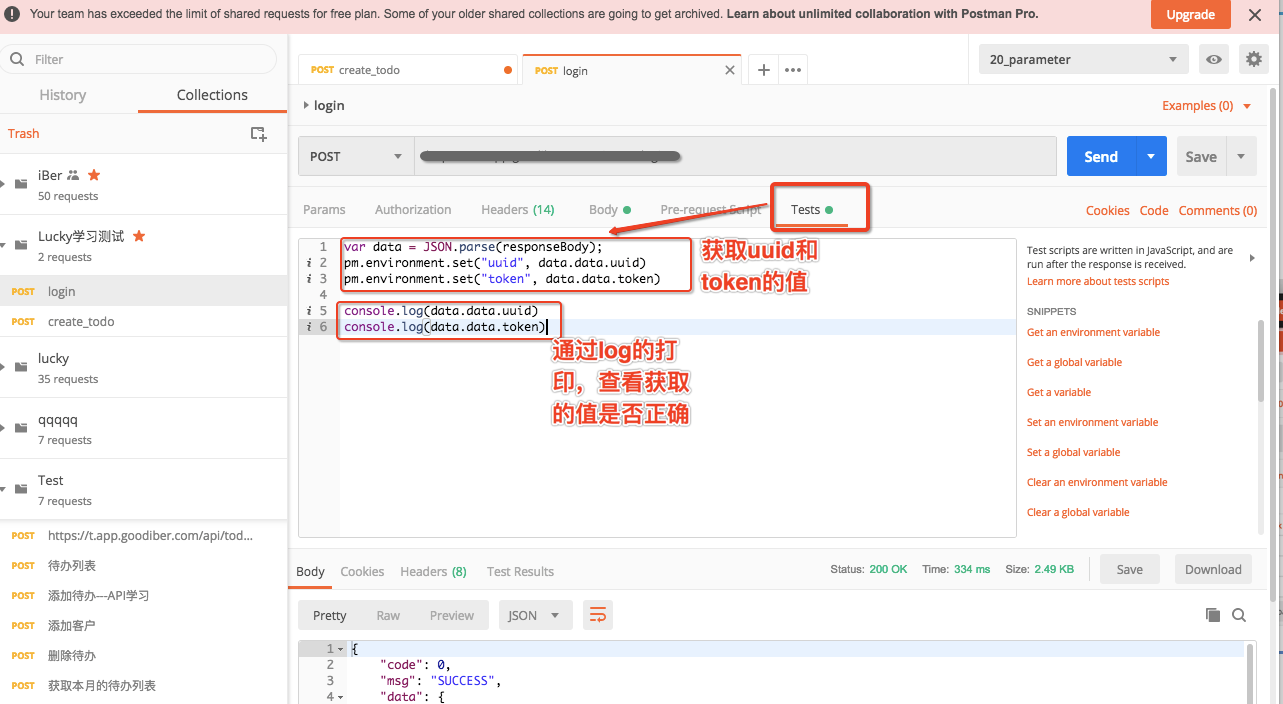Viewport: 1283px width, 704px height.
Task: Open the Cookies link
Action: [x=1108, y=210]
